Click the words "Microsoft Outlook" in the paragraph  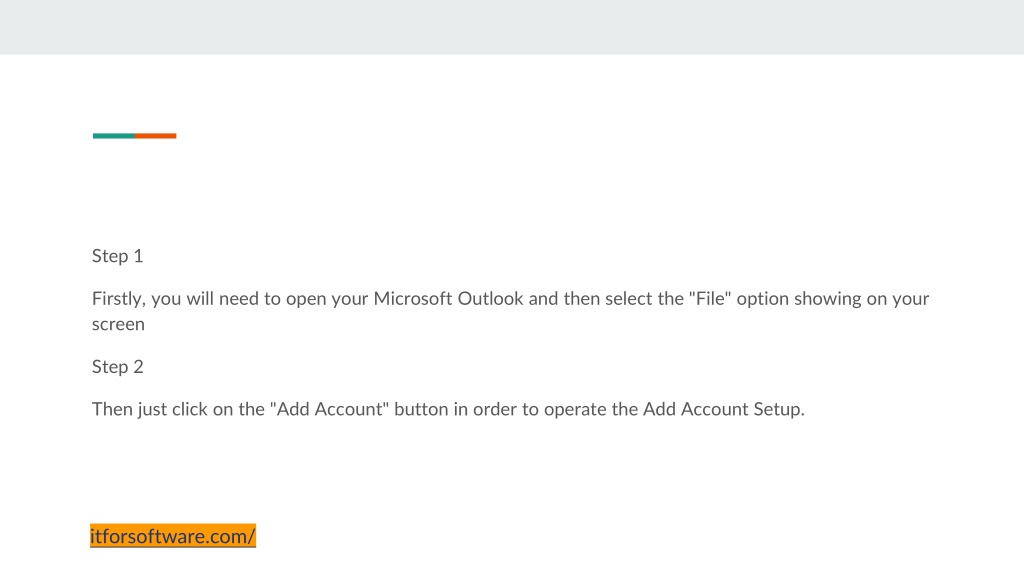coord(448,298)
